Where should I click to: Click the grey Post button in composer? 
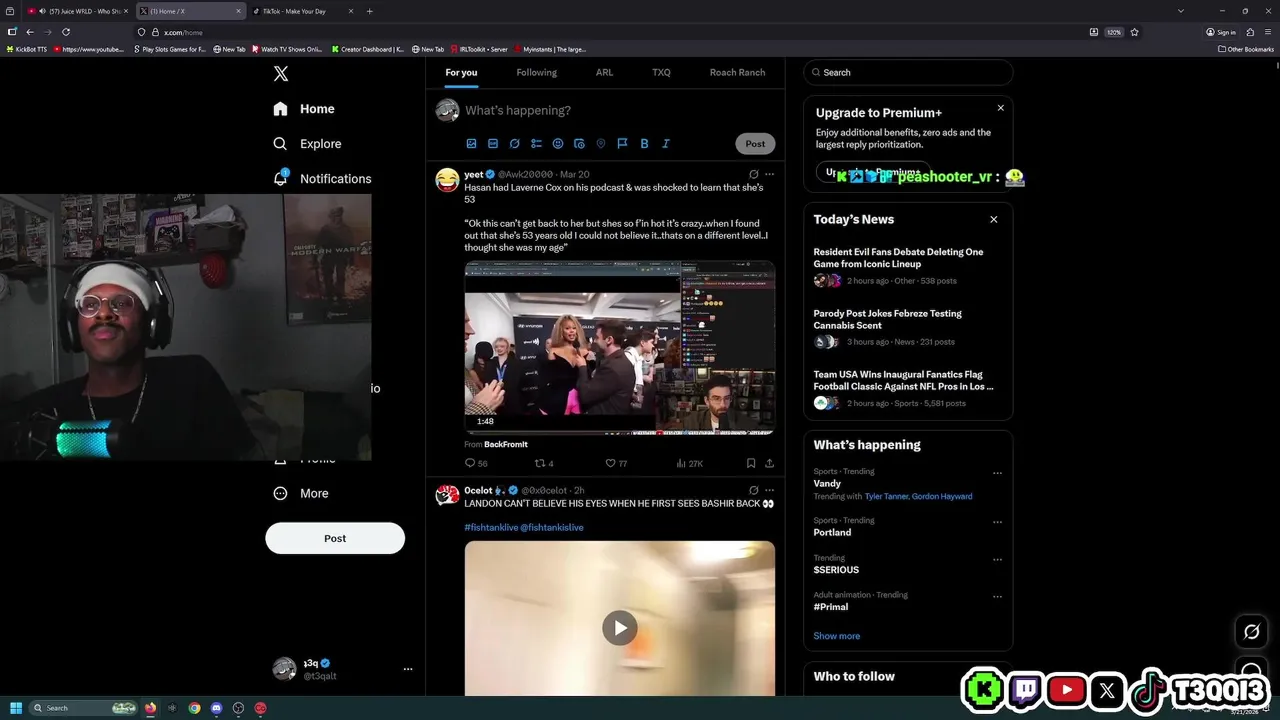pyautogui.click(x=755, y=144)
